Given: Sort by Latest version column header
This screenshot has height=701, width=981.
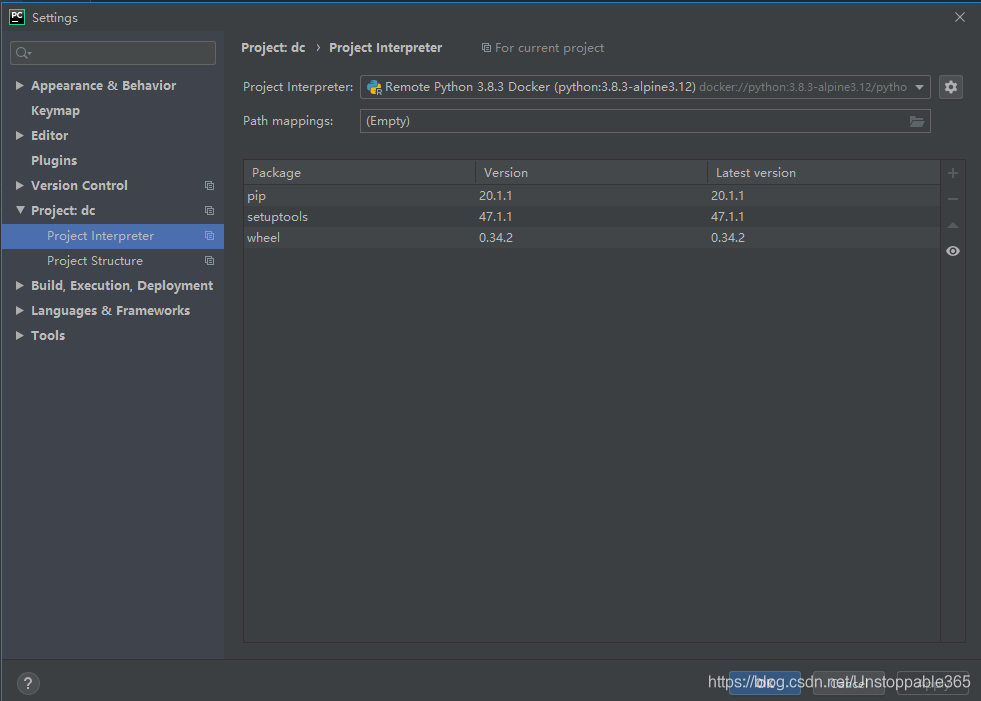Looking at the screenshot, I should (823, 173).
